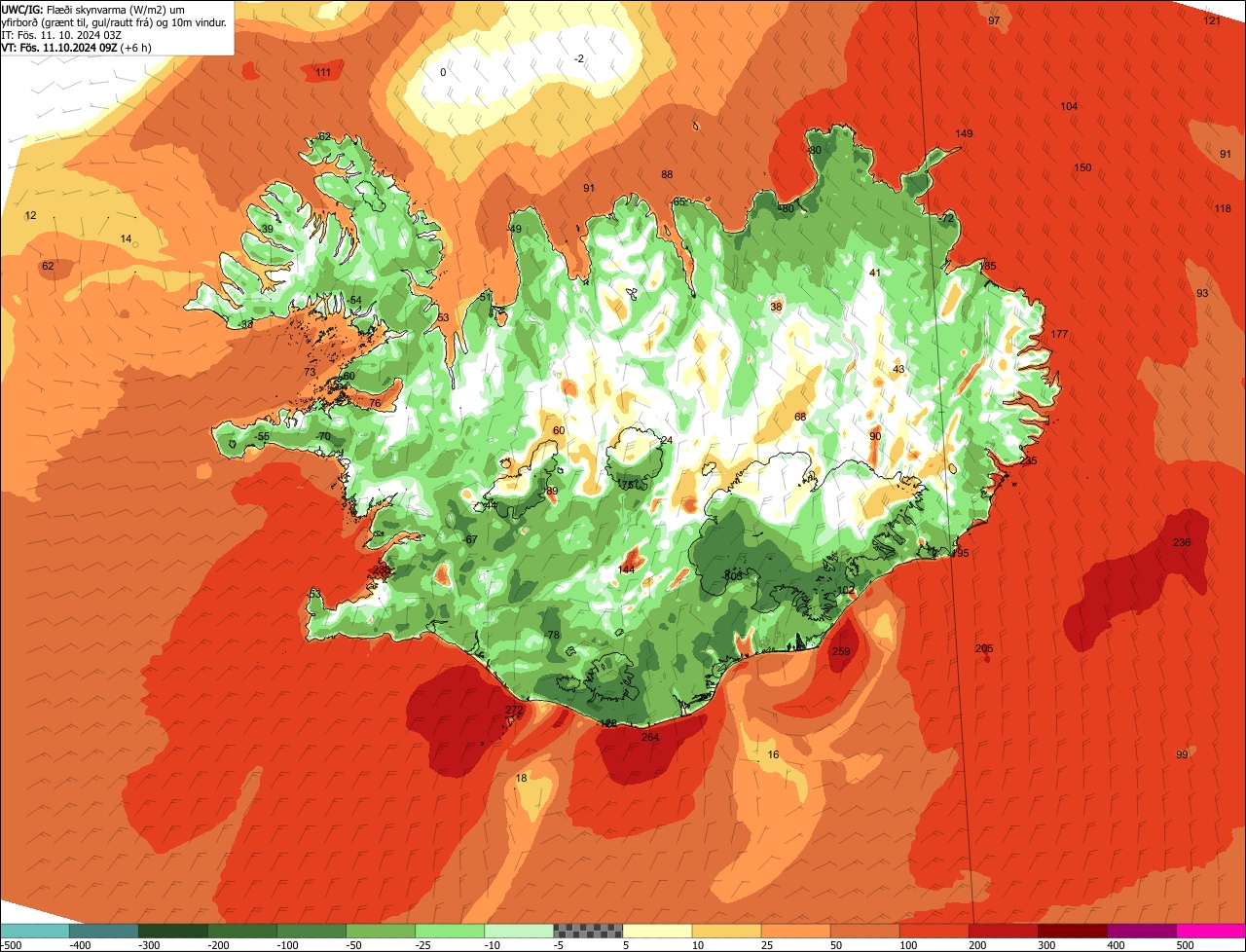Select the -50 to -25 green legend swatch
This screenshot has height=952, width=1246.
tap(380, 931)
